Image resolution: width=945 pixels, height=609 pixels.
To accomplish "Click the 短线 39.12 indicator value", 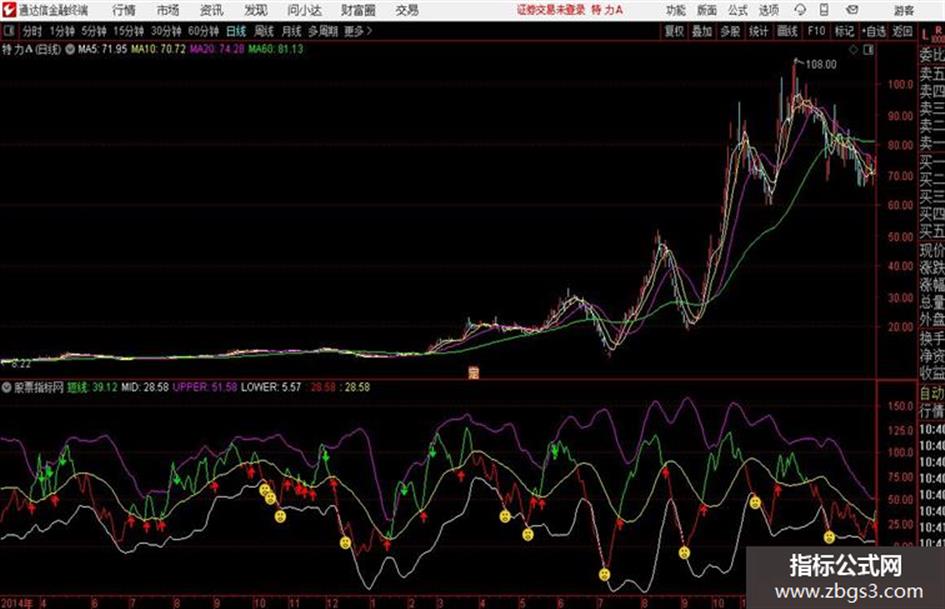I will pyautogui.click(x=92, y=387).
